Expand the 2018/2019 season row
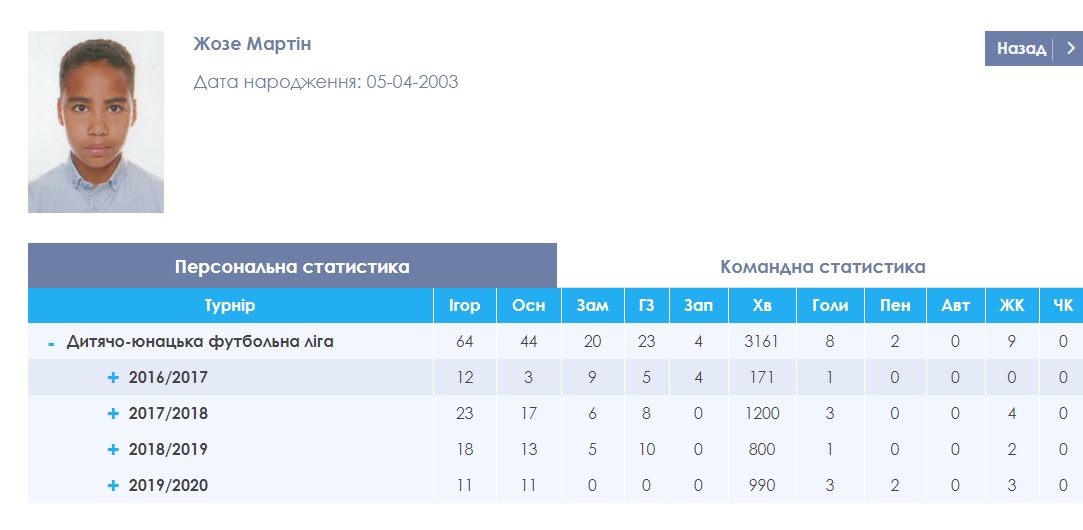1083x530 pixels. (113, 450)
